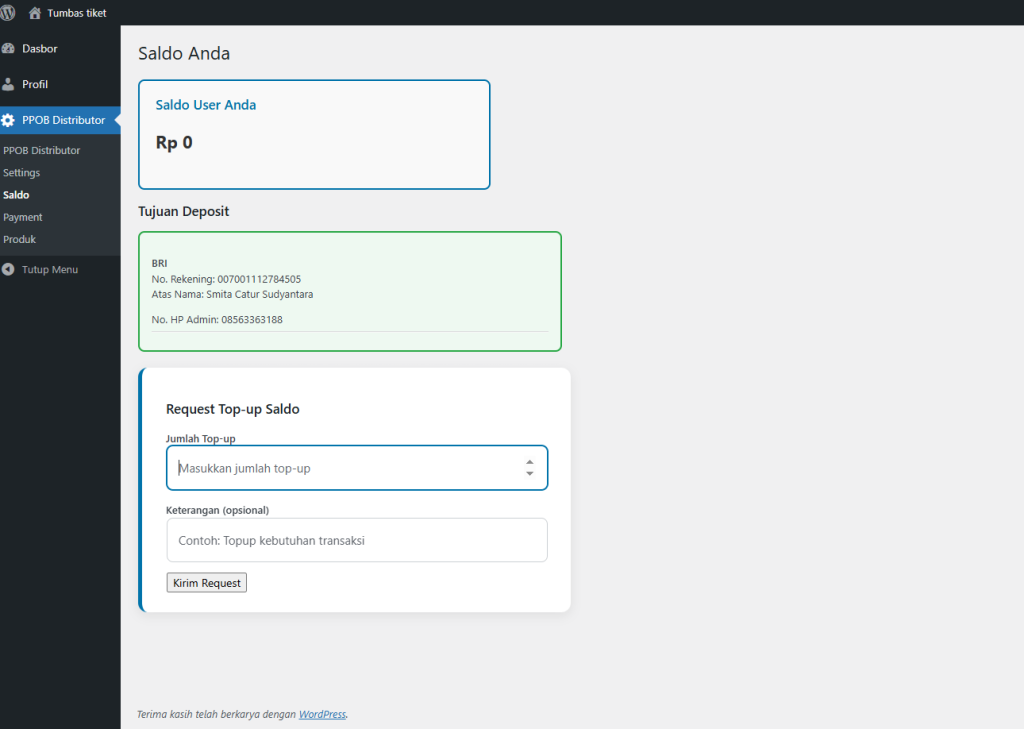Open the Tumbas tiket site name link

tap(77, 13)
